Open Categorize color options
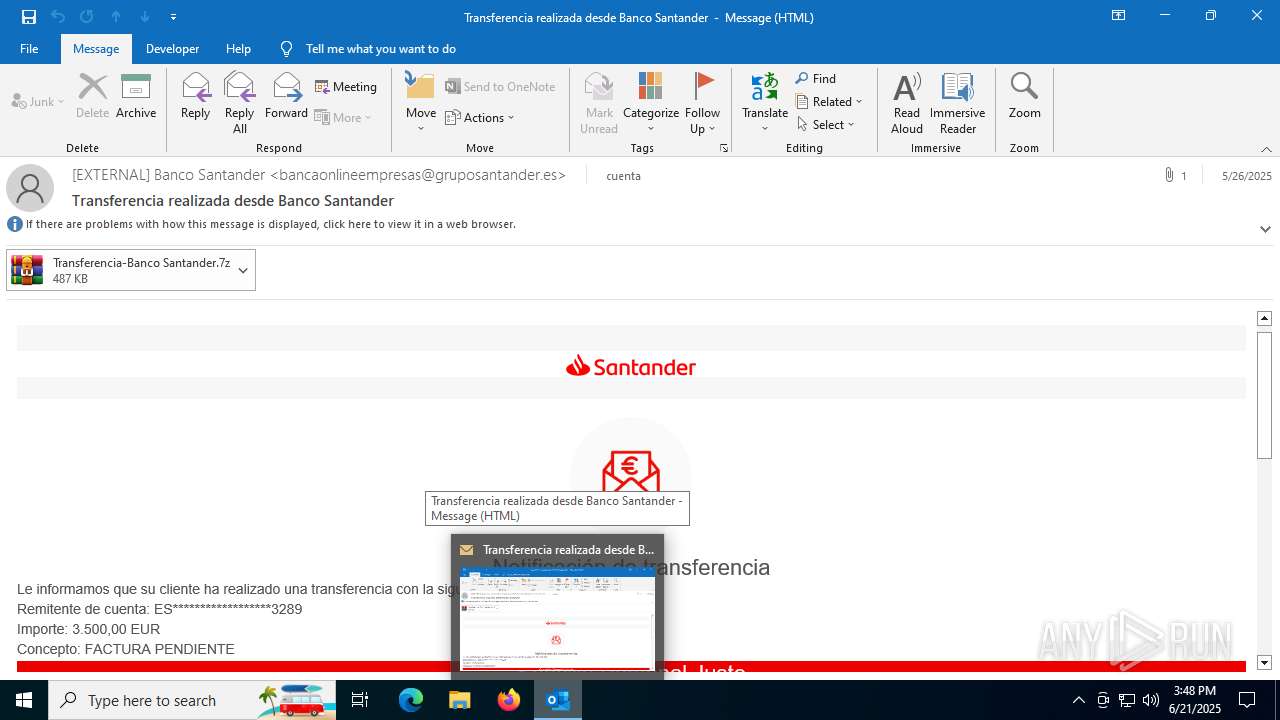This screenshot has width=1280, height=720. tap(651, 103)
